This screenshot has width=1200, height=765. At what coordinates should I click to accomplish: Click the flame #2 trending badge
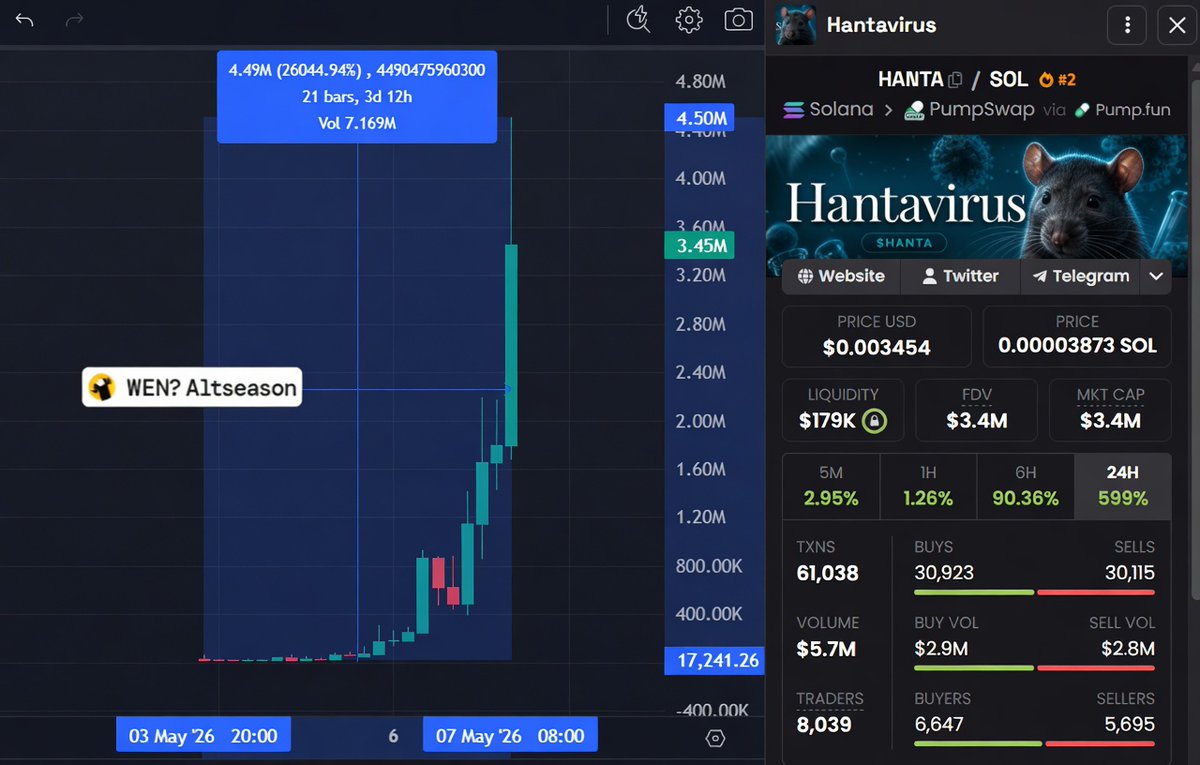click(1058, 79)
